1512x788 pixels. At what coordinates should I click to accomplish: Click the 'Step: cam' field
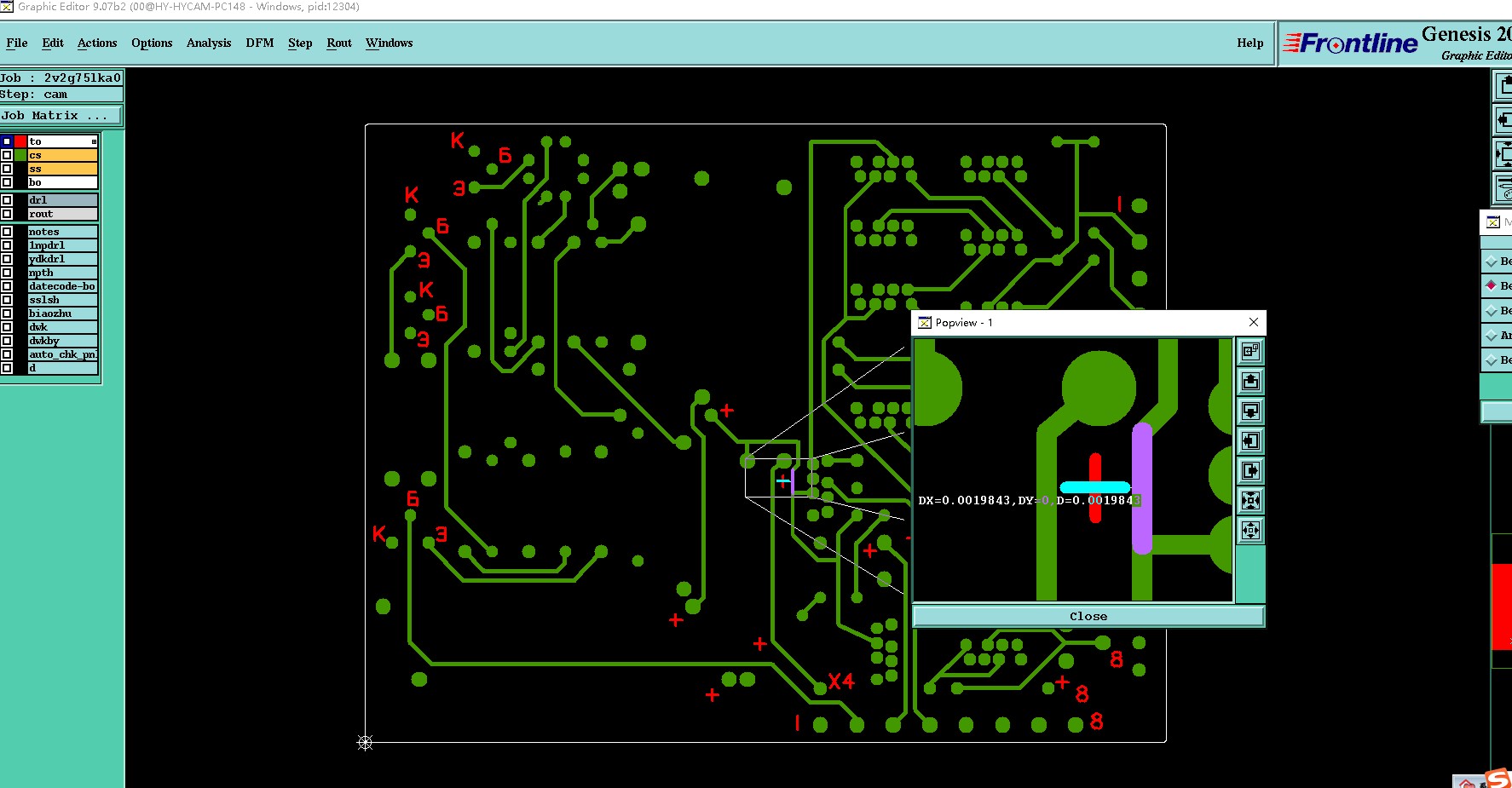[61, 95]
